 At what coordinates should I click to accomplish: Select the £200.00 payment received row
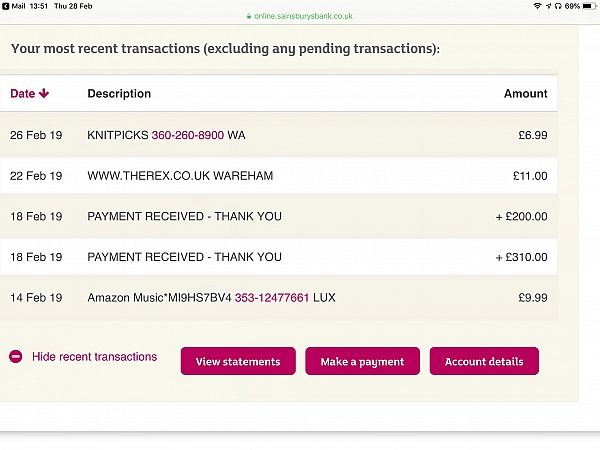coord(279,216)
